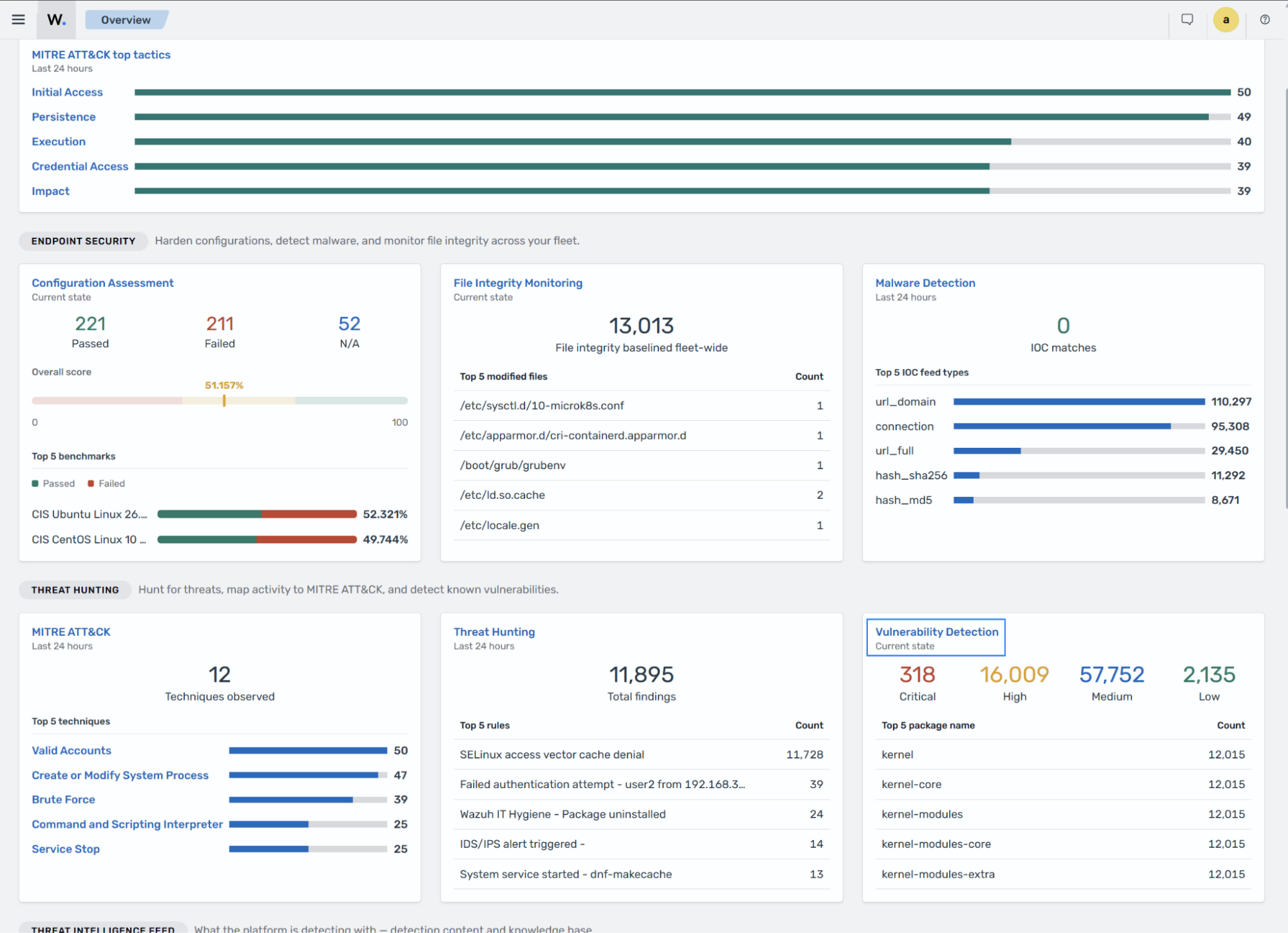Click the Wazuh W. logo
This screenshot has height=933, width=1288.
[56, 19]
